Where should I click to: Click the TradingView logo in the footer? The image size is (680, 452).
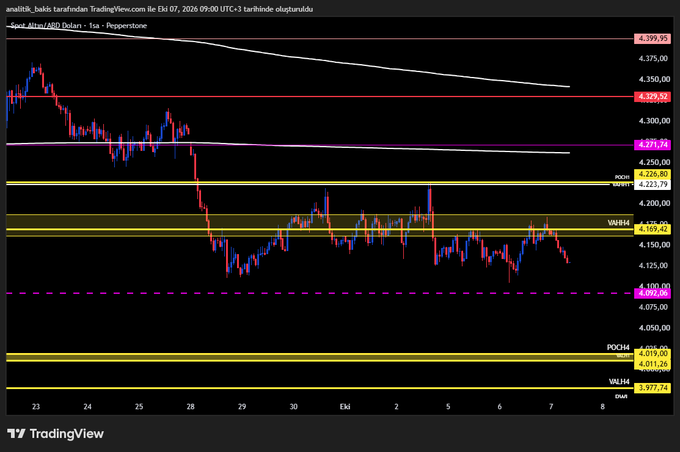point(56,433)
